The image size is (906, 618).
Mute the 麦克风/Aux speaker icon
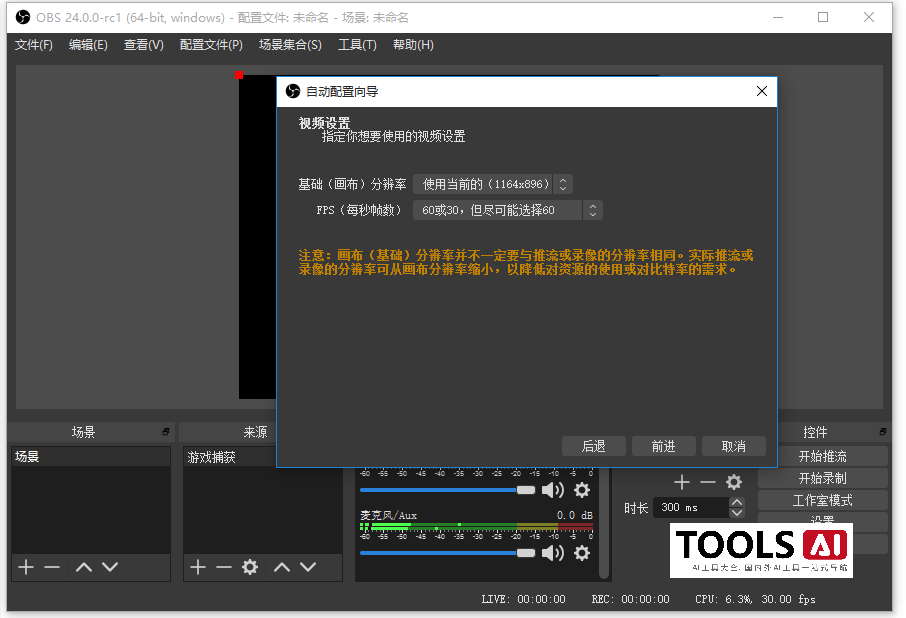[x=553, y=552]
